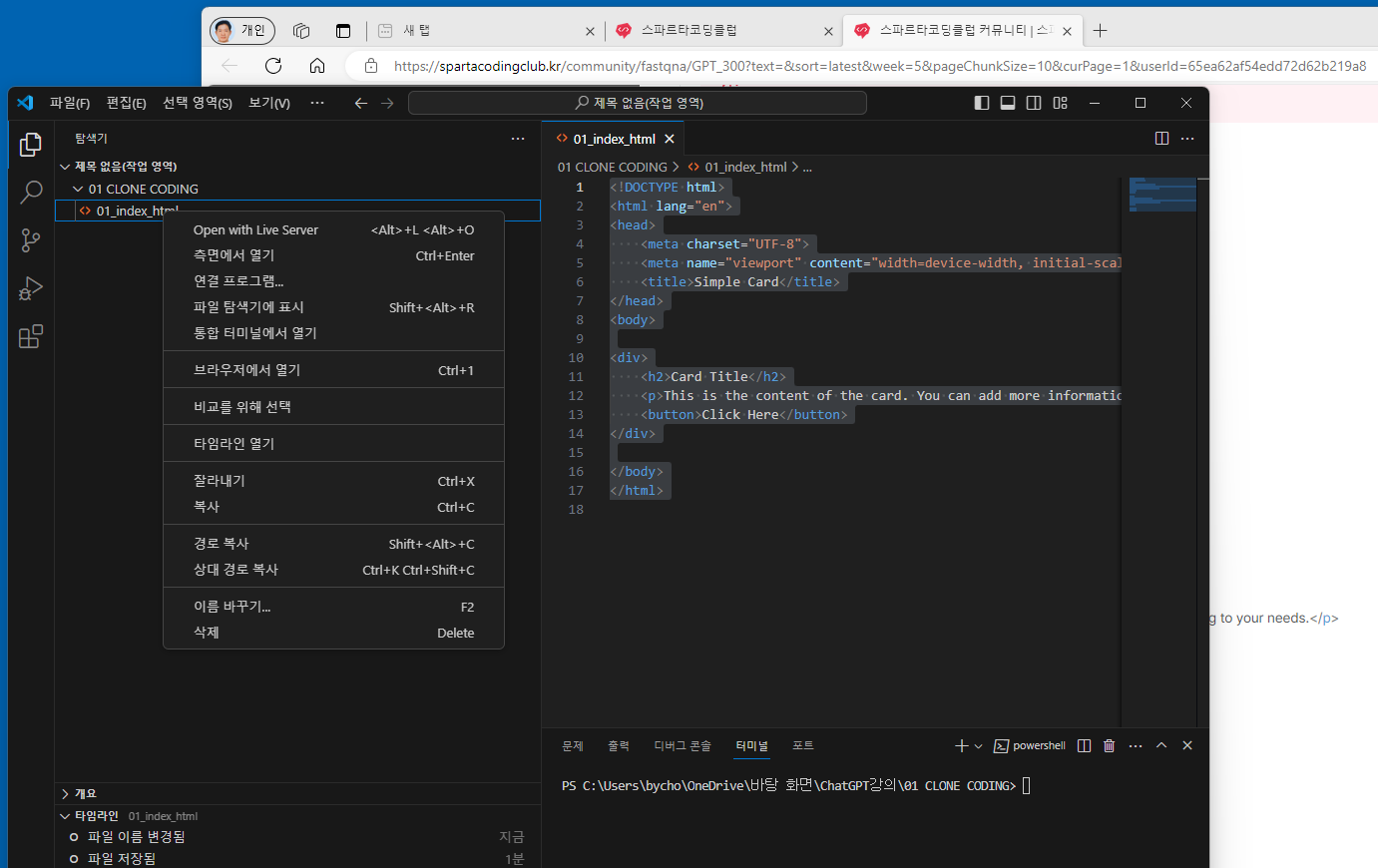The height and width of the screenshot is (868, 1378).
Task: Open Explorer panel more actions ellipsis
Action: pos(518,139)
